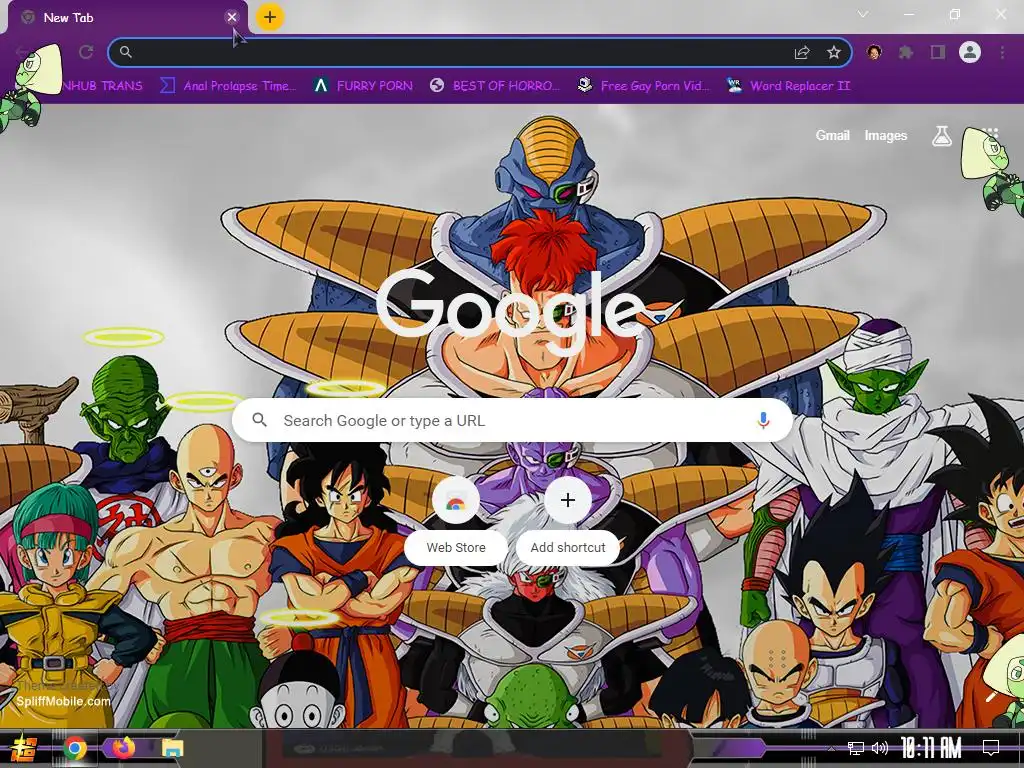Viewport: 1024px width, 768px height.
Task: Open File Explorer from the taskbar
Action: coord(172,748)
